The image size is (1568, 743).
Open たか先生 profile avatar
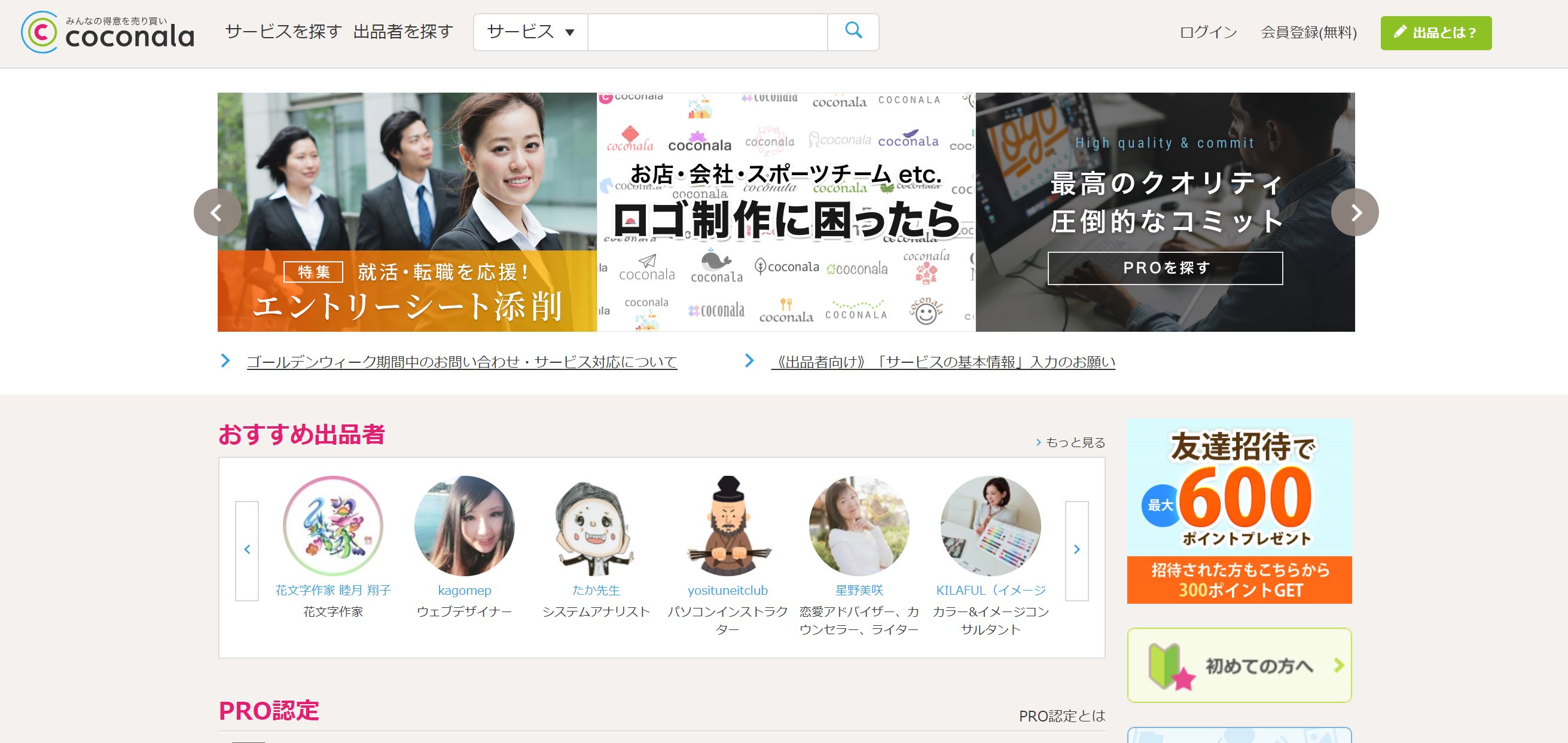click(x=596, y=526)
